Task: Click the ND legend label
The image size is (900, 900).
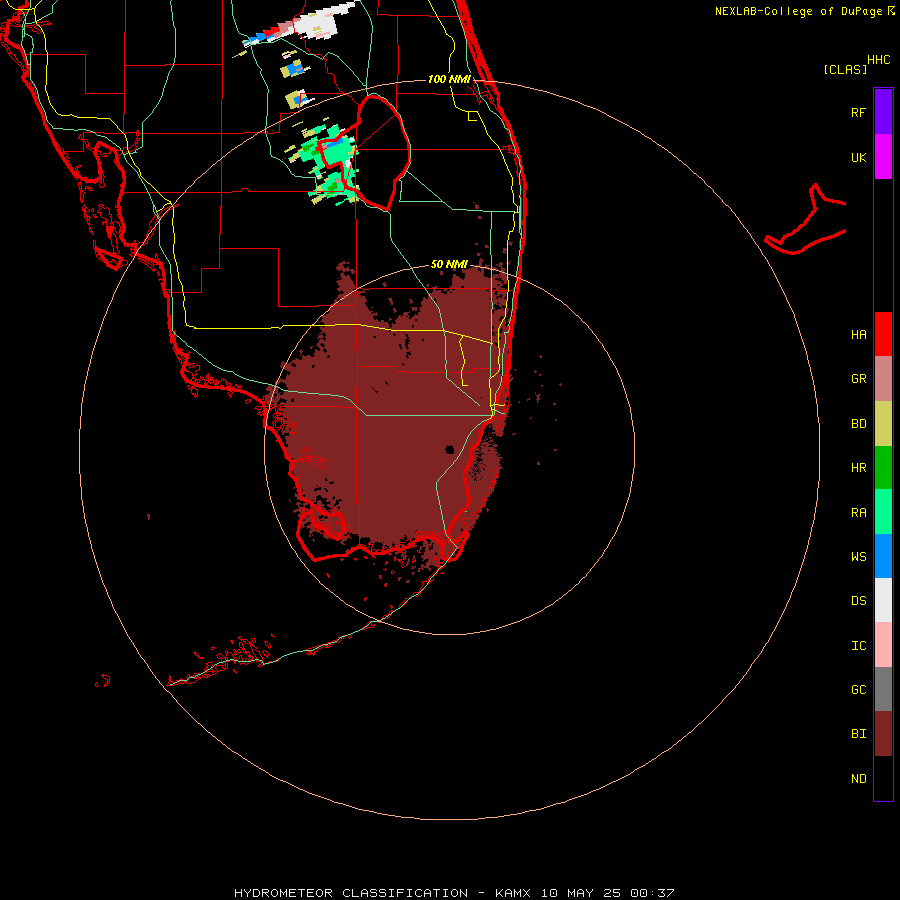Action: [x=858, y=779]
